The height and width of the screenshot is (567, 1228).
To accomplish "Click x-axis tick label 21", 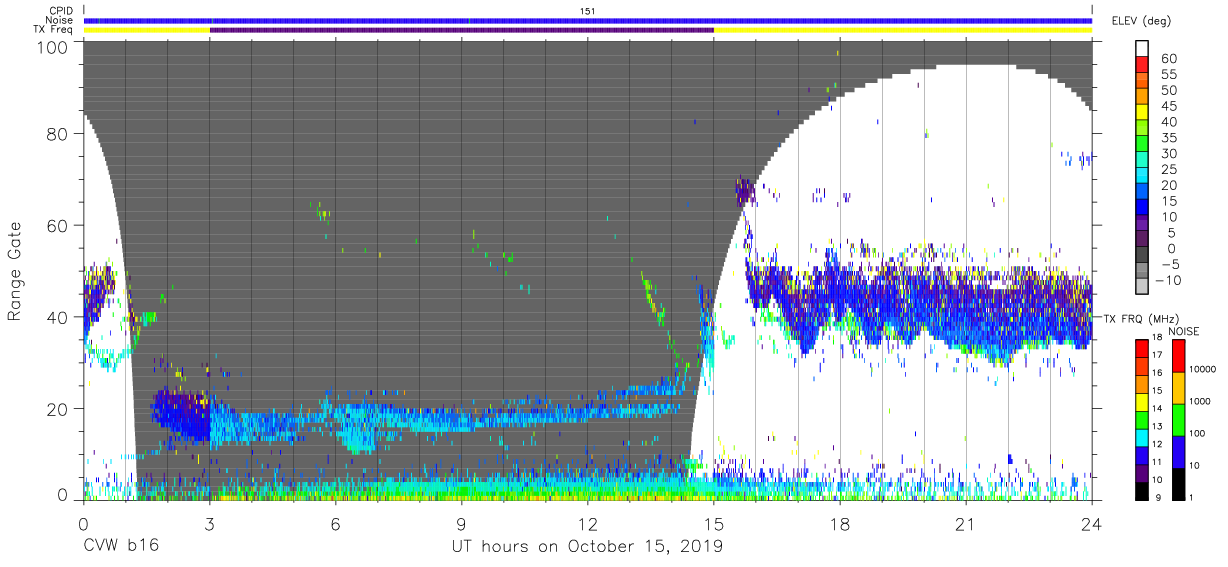I will click(x=966, y=523).
